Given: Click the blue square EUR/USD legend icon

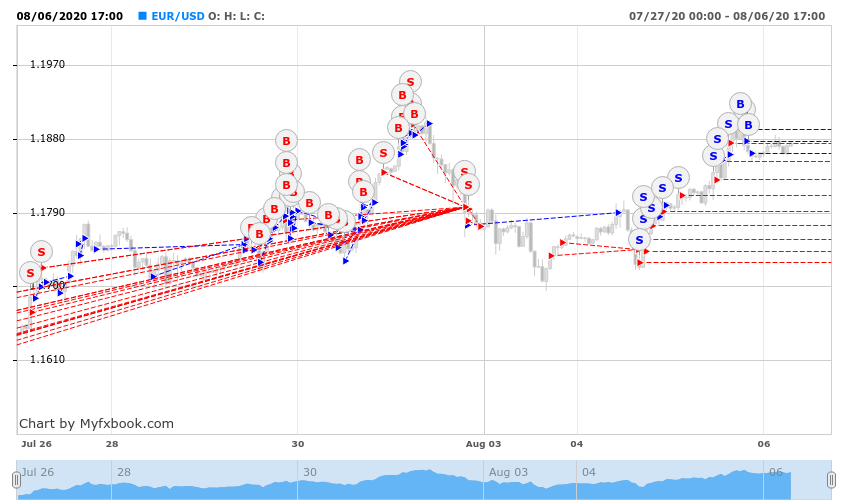Looking at the screenshot, I should (x=143, y=16).
